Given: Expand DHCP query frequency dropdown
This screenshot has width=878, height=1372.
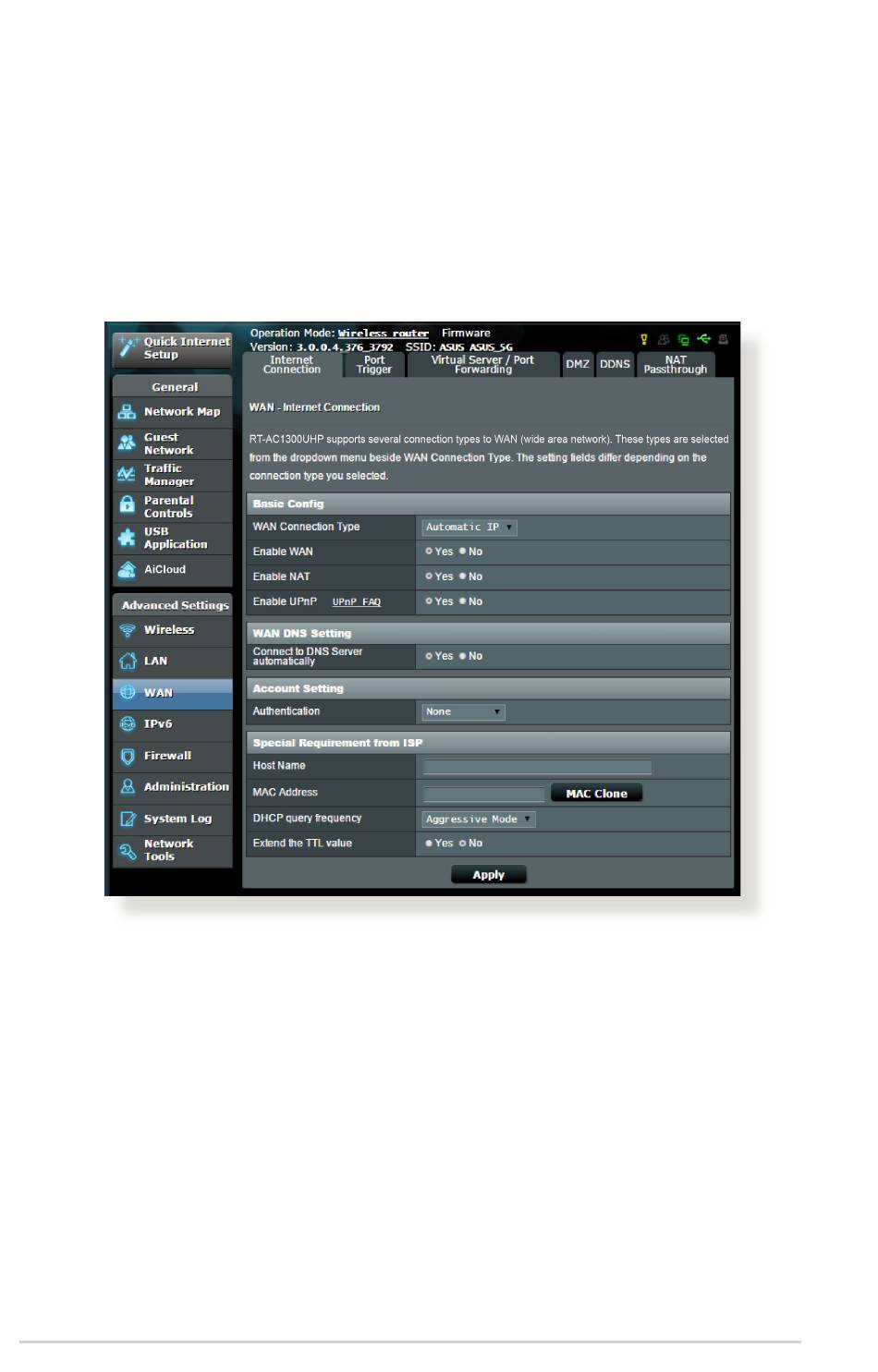Looking at the screenshot, I should pyautogui.click(x=479, y=820).
